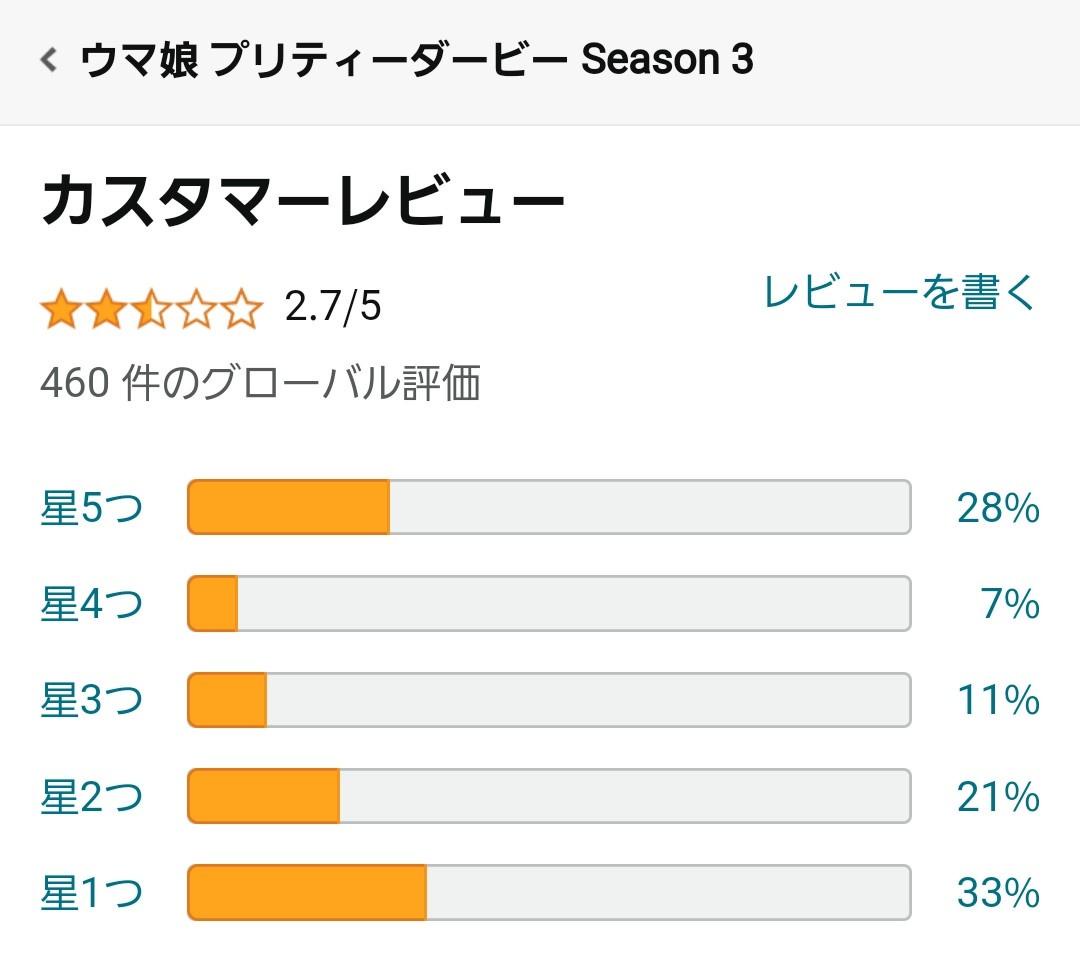Image resolution: width=1080 pixels, height=953 pixels.
Task: Select the 星1つ filter link
Action: tap(92, 892)
